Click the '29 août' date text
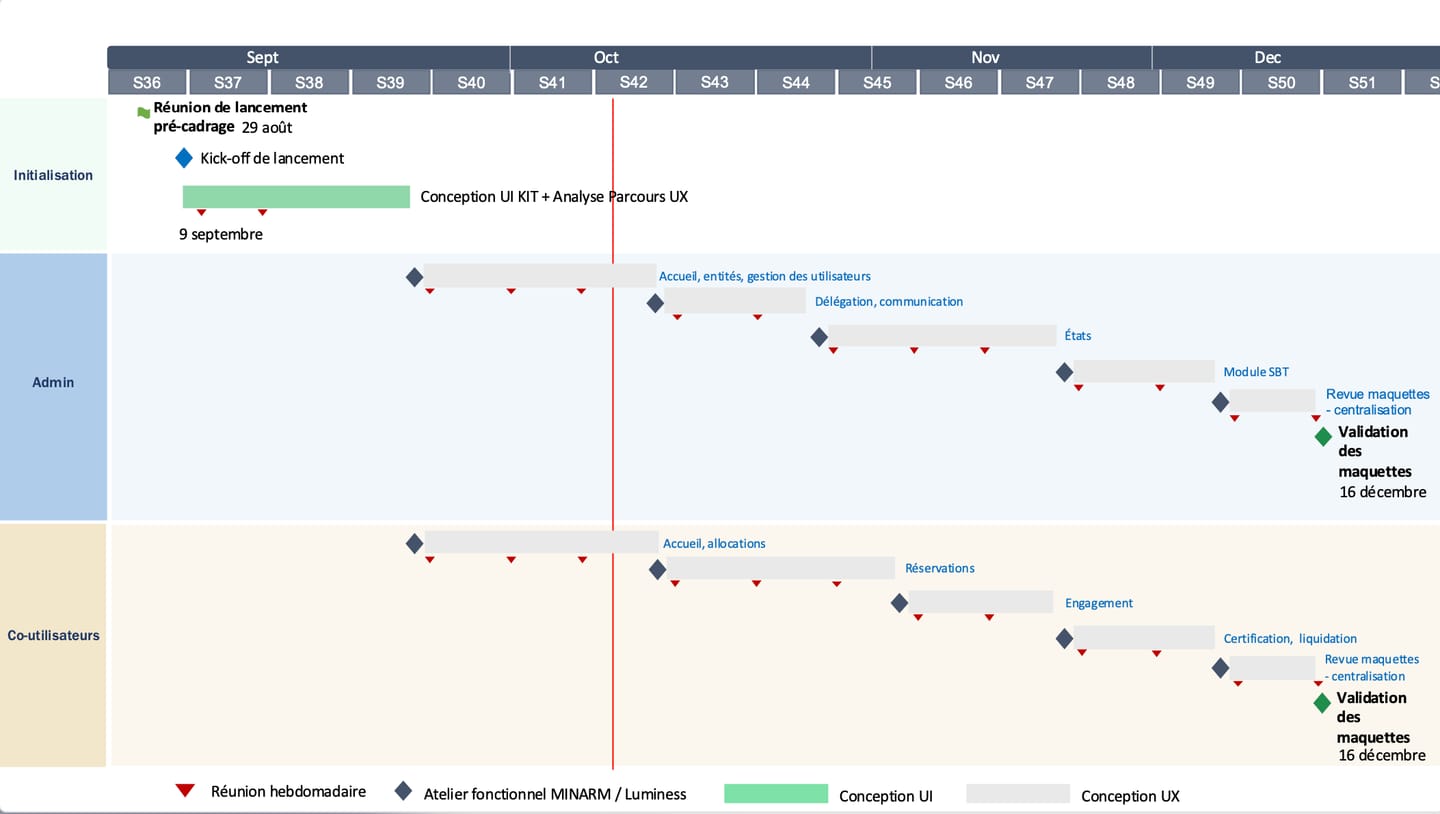This screenshot has height=814, width=1440. click(267, 127)
